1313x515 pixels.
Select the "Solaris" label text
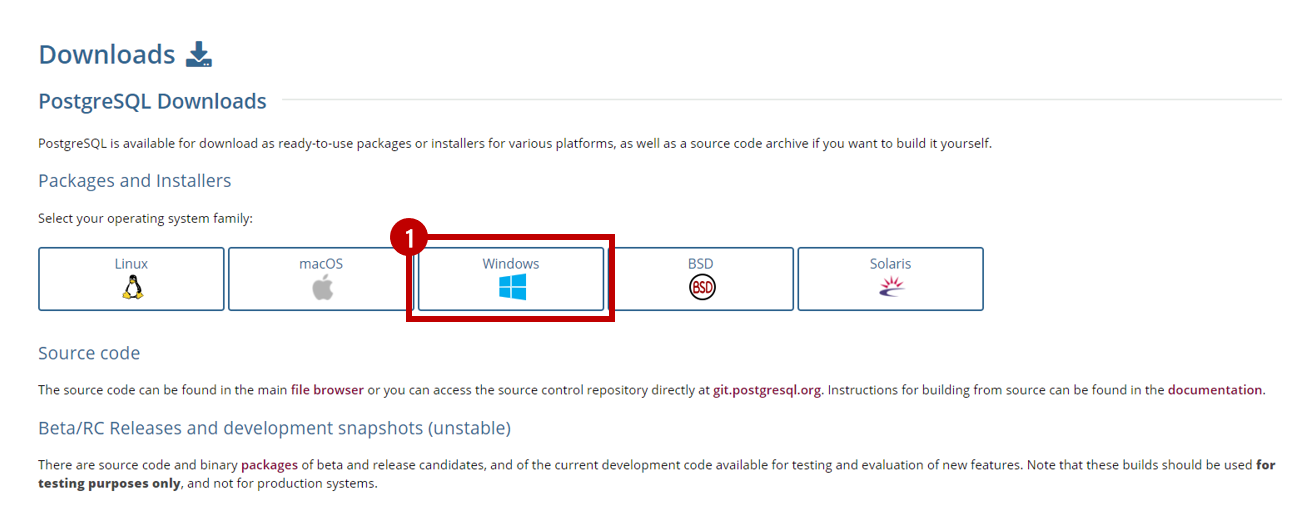(890, 264)
